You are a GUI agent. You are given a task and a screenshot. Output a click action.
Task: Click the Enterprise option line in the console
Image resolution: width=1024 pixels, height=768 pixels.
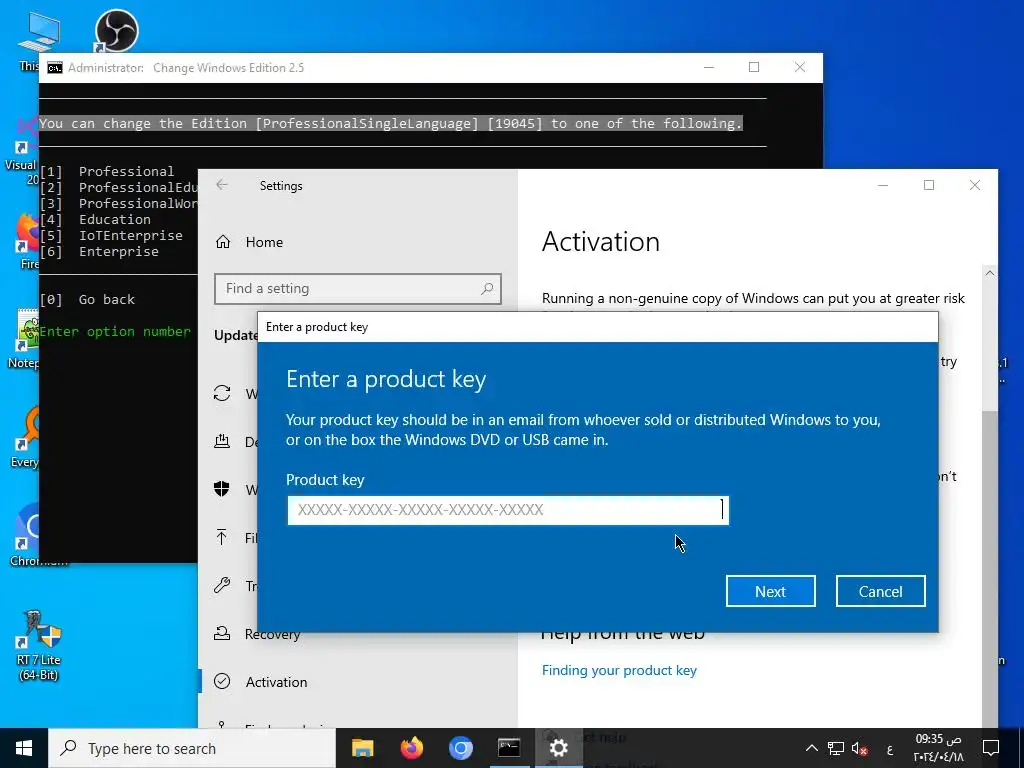tap(99, 252)
